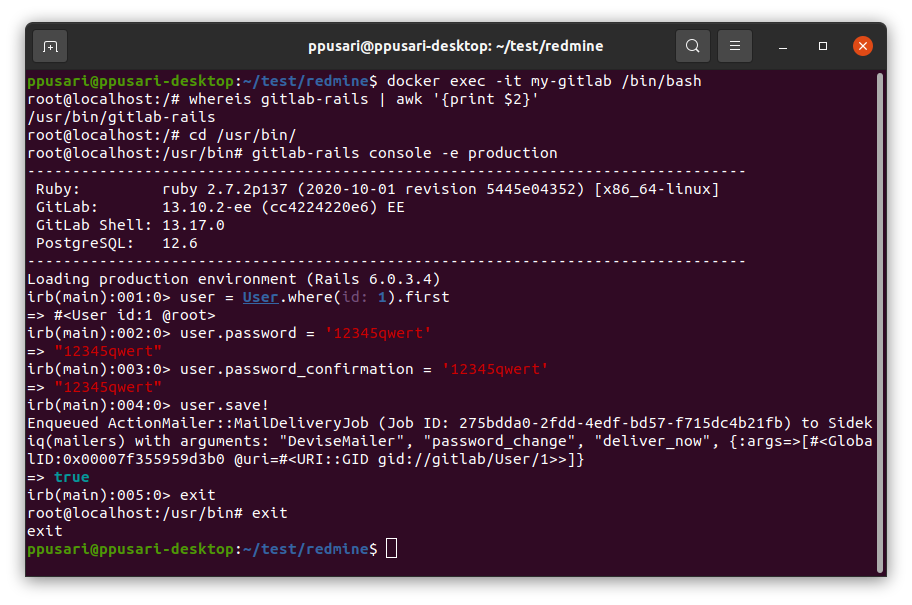Click the gid://gitlab/User/1 line
Screen dimensions: 912x605
(305, 459)
